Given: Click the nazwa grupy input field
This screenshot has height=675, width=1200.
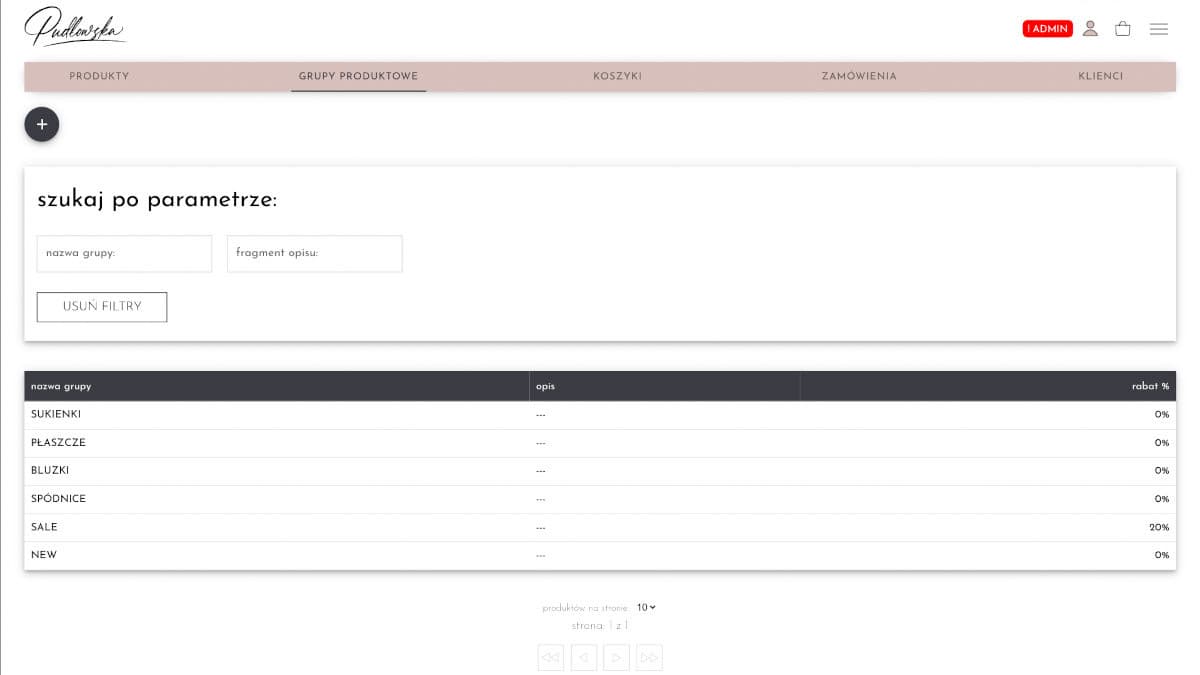Looking at the screenshot, I should (x=123, y=253).
